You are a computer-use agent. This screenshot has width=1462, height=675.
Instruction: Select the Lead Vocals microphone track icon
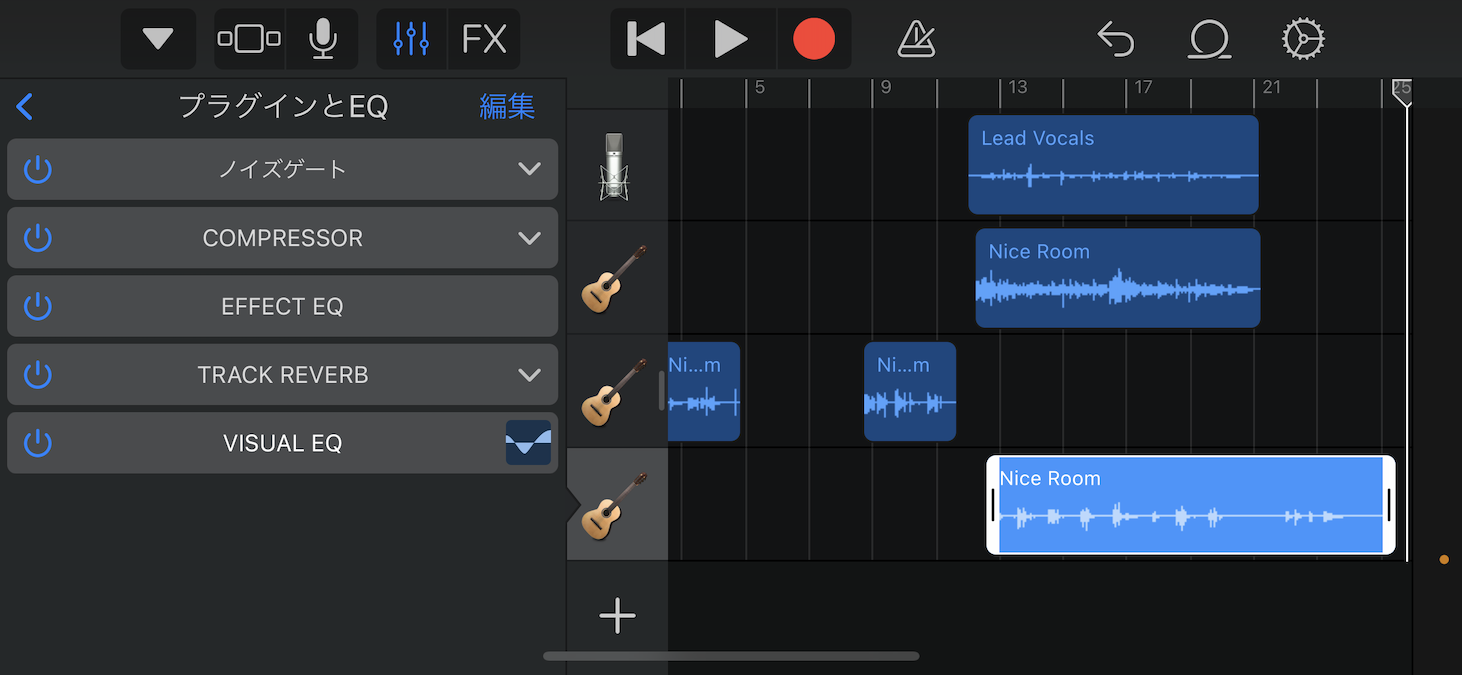(613, 165)
